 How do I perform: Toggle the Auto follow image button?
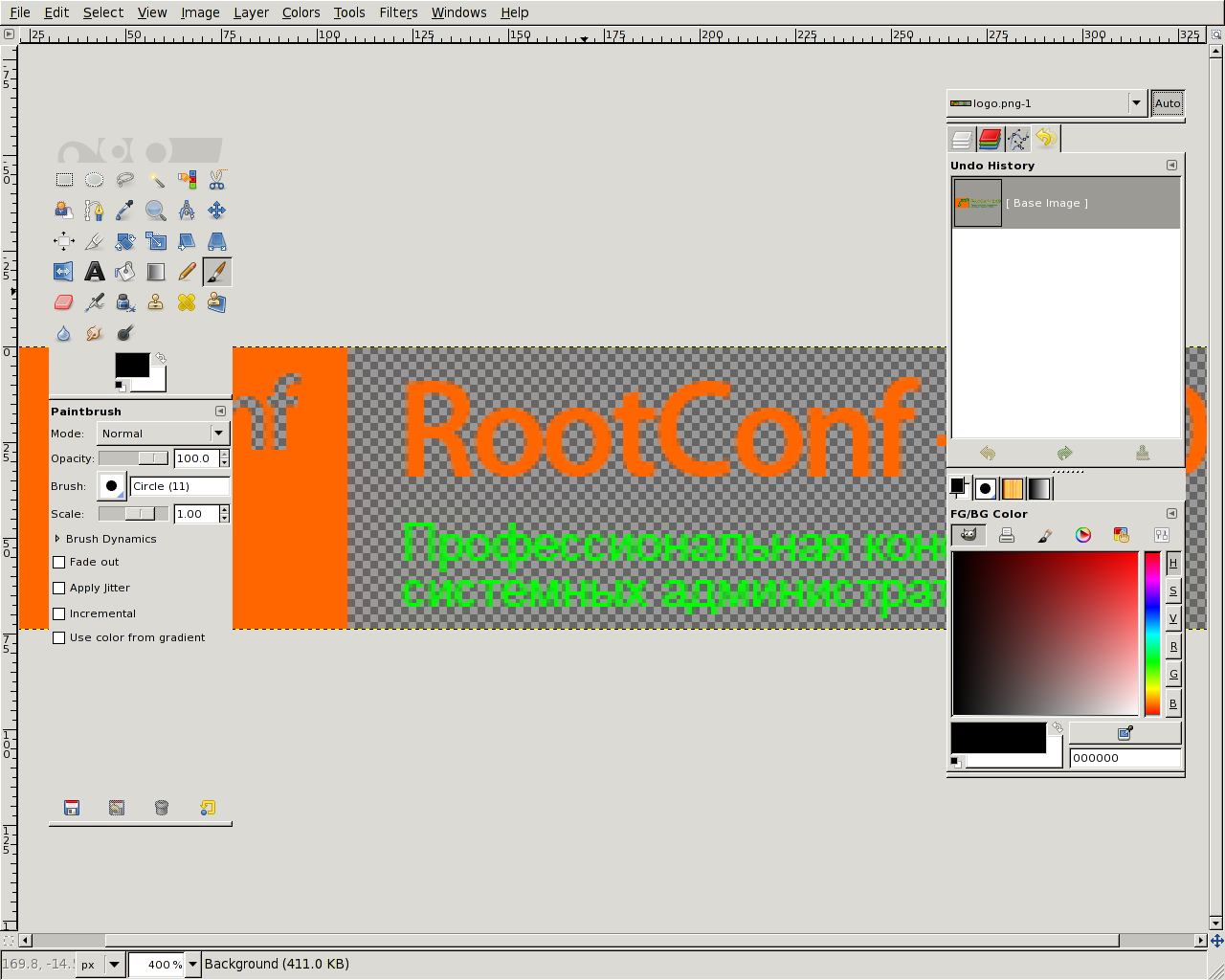1168,103
